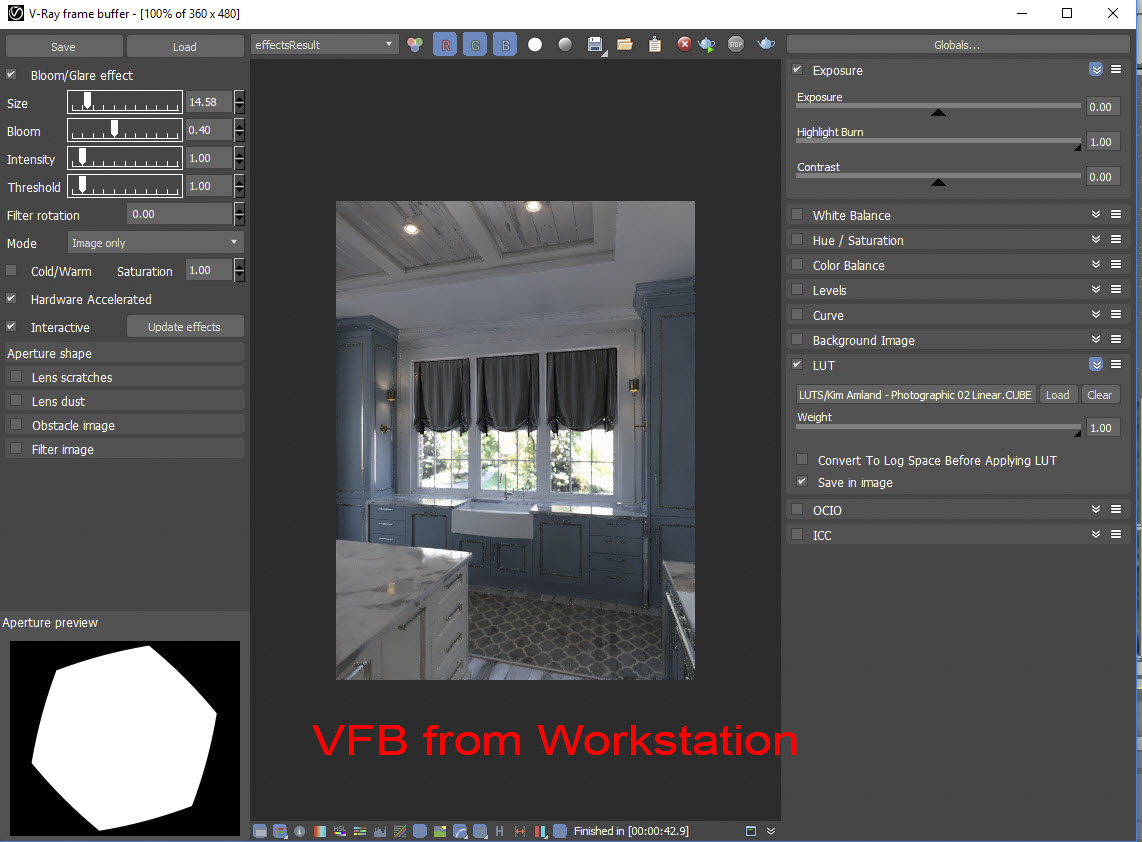
Task: Click the monochromatic mode gray circle
Action: (564, 45)
